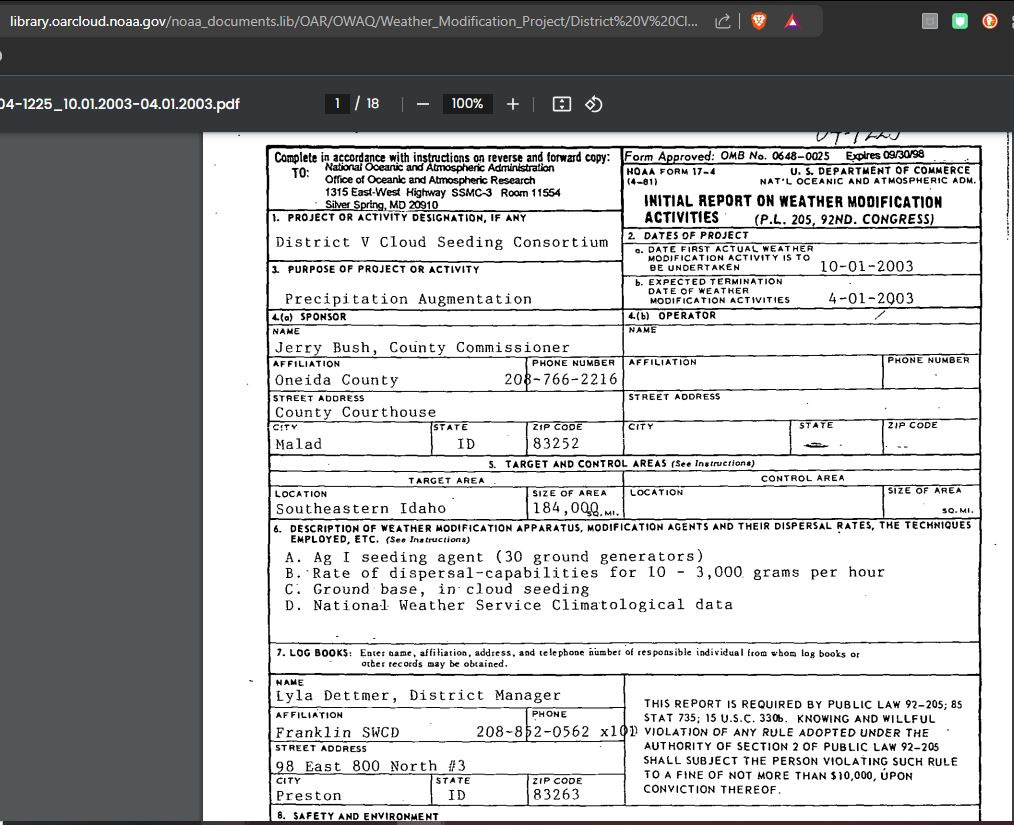Open the Brave Shields lion icon
The height and width of the screenshot is (825, 1014).
click(x=759, y=21)
